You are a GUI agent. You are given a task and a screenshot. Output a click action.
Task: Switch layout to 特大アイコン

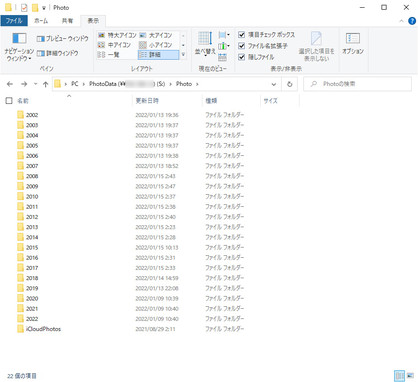pyautogui.click(x=117, y=35)
